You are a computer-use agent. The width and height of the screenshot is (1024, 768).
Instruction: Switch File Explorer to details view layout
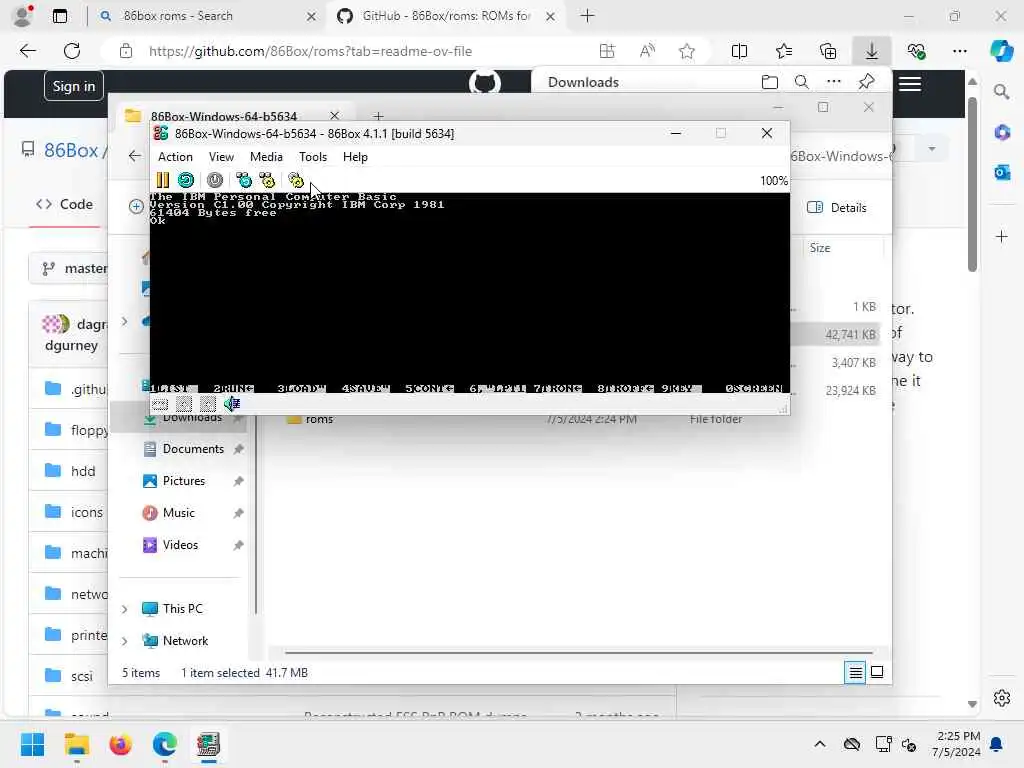click(855, 672)
